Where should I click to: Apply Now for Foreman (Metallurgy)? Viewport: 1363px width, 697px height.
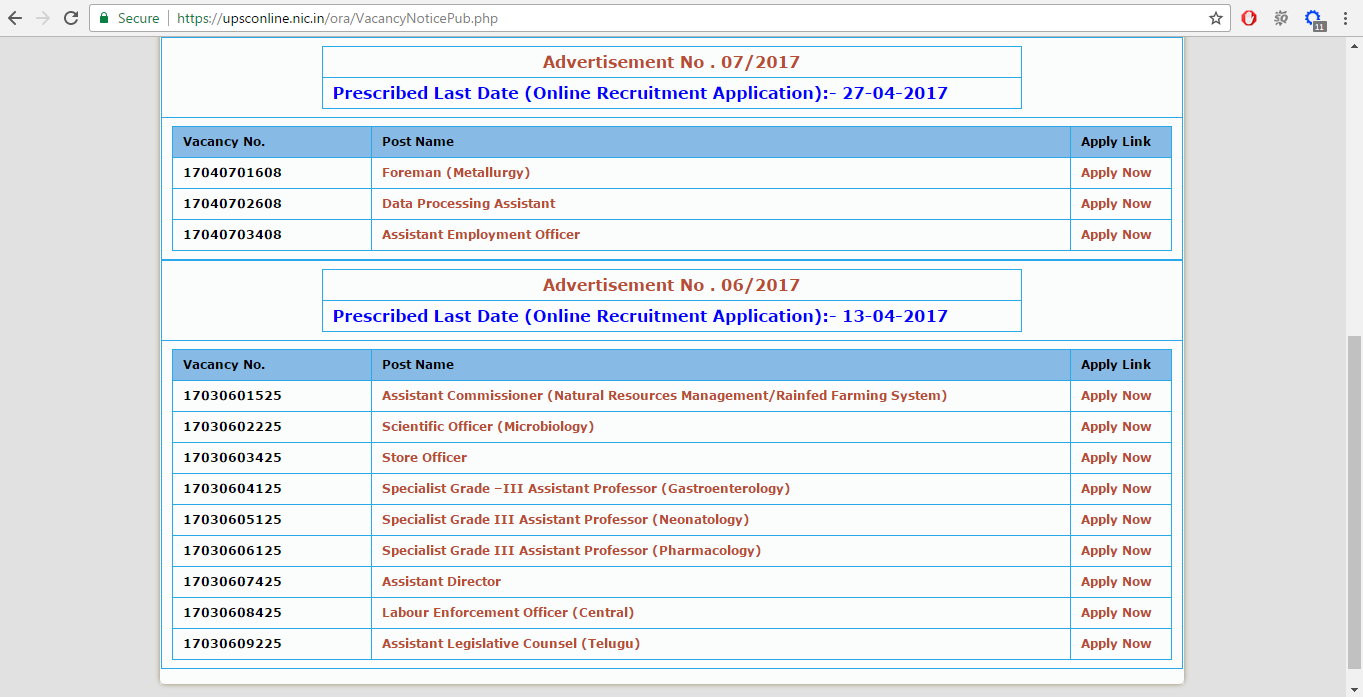click(x=1115, y=172)
